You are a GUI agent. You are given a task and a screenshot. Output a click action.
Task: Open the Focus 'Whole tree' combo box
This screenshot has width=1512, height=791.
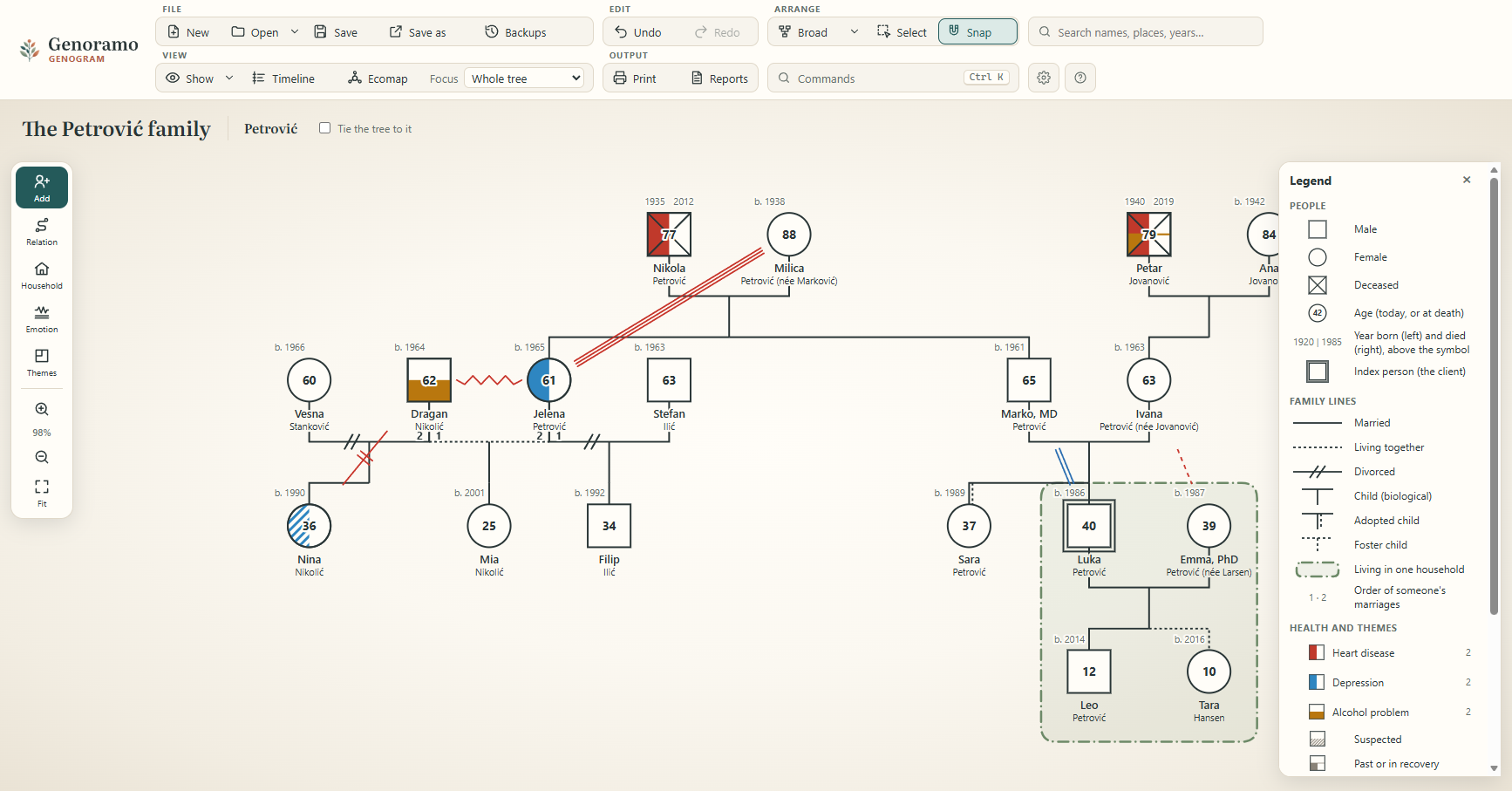point(525,78)
